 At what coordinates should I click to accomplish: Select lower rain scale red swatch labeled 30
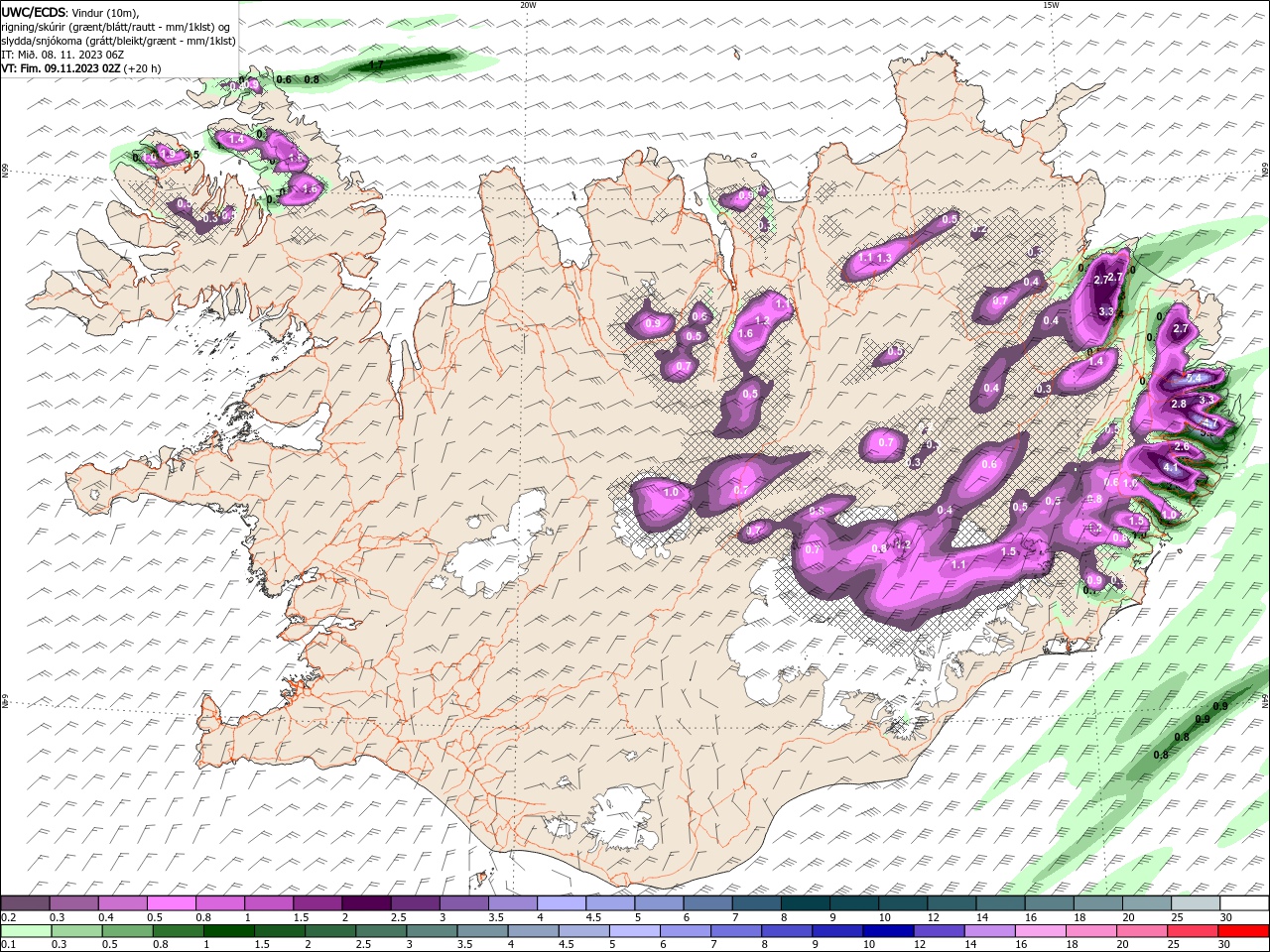point(1244,931)
